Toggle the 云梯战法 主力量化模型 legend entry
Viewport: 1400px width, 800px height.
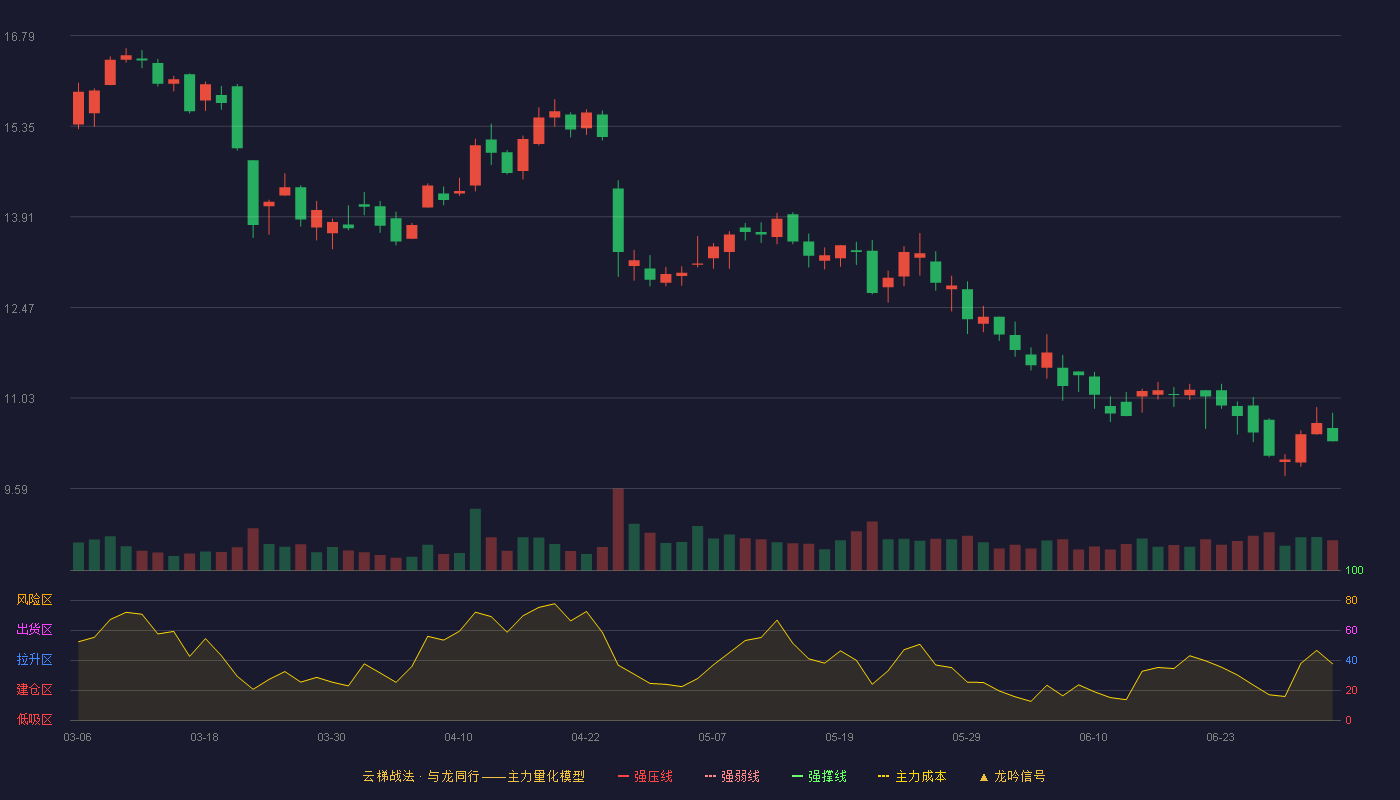tap(473, 776)
